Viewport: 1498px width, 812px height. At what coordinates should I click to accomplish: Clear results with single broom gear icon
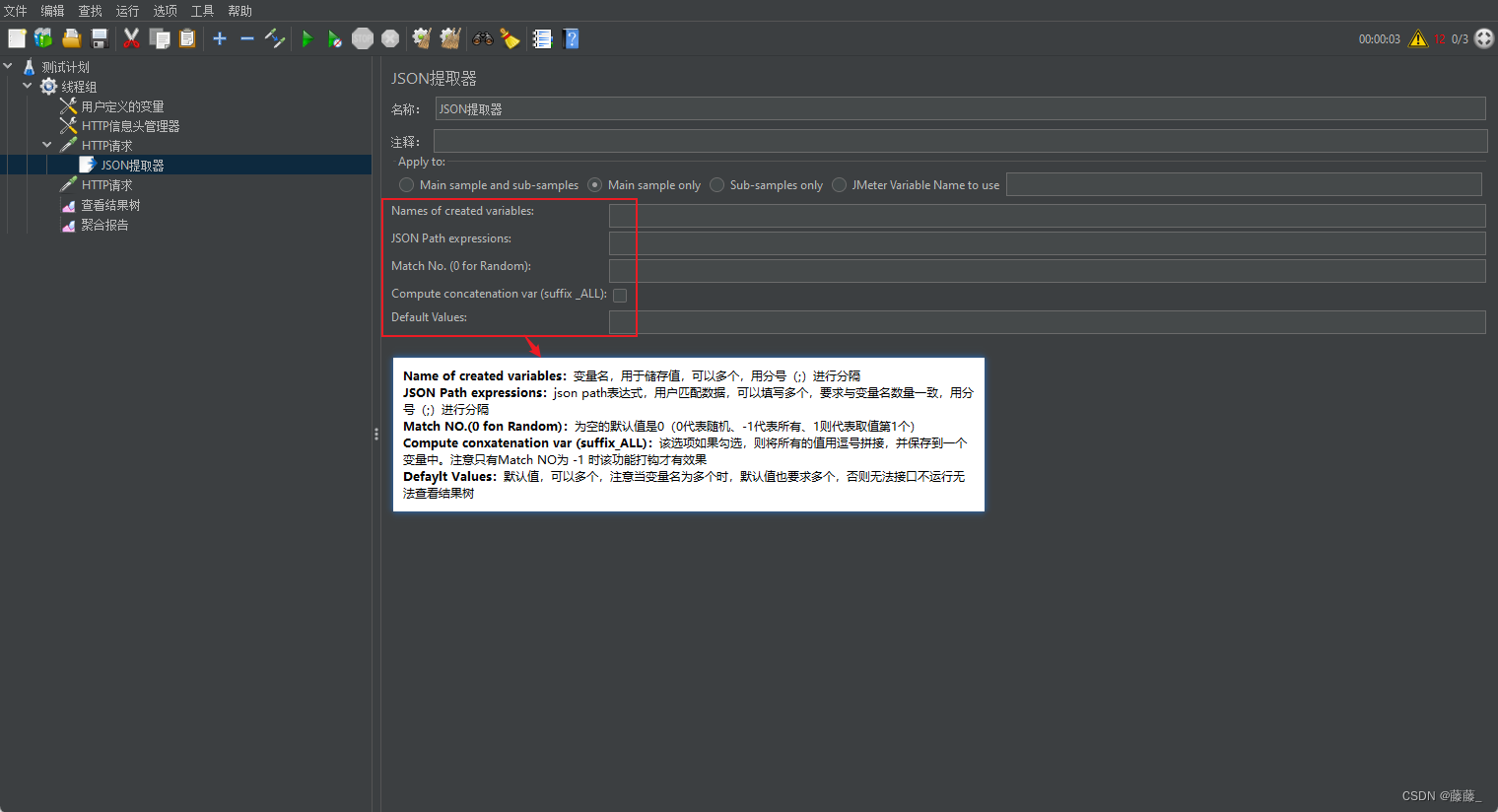(x=422, y=38)
